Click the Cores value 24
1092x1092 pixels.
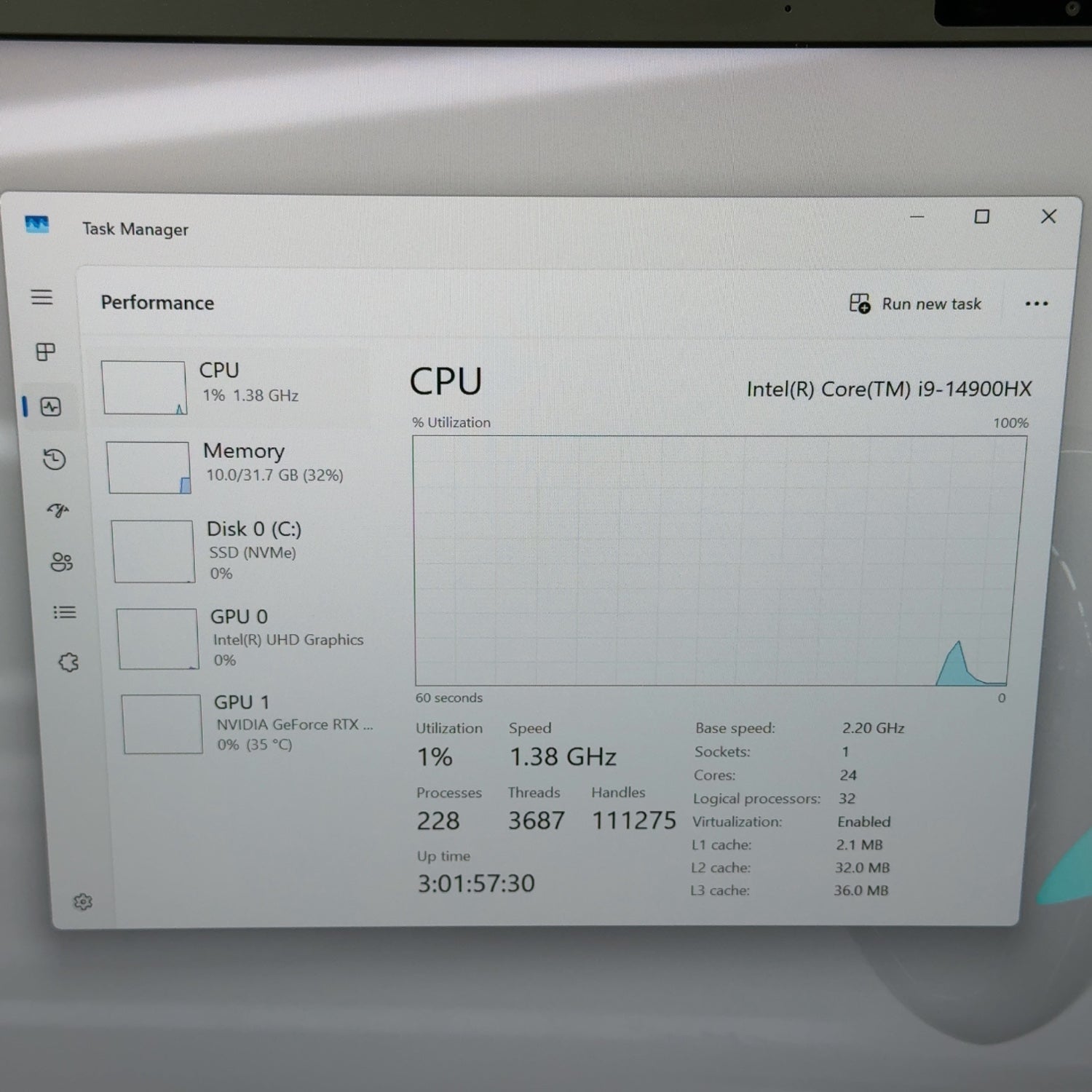[848, 775]
